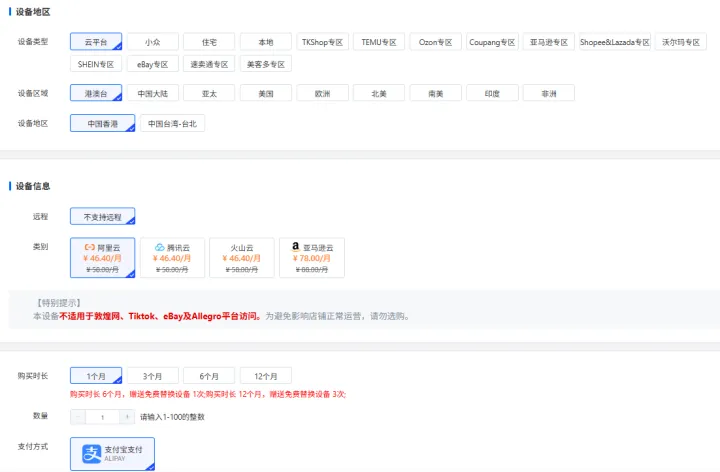Select 速卖通专区 option

(x=209, y=64)
